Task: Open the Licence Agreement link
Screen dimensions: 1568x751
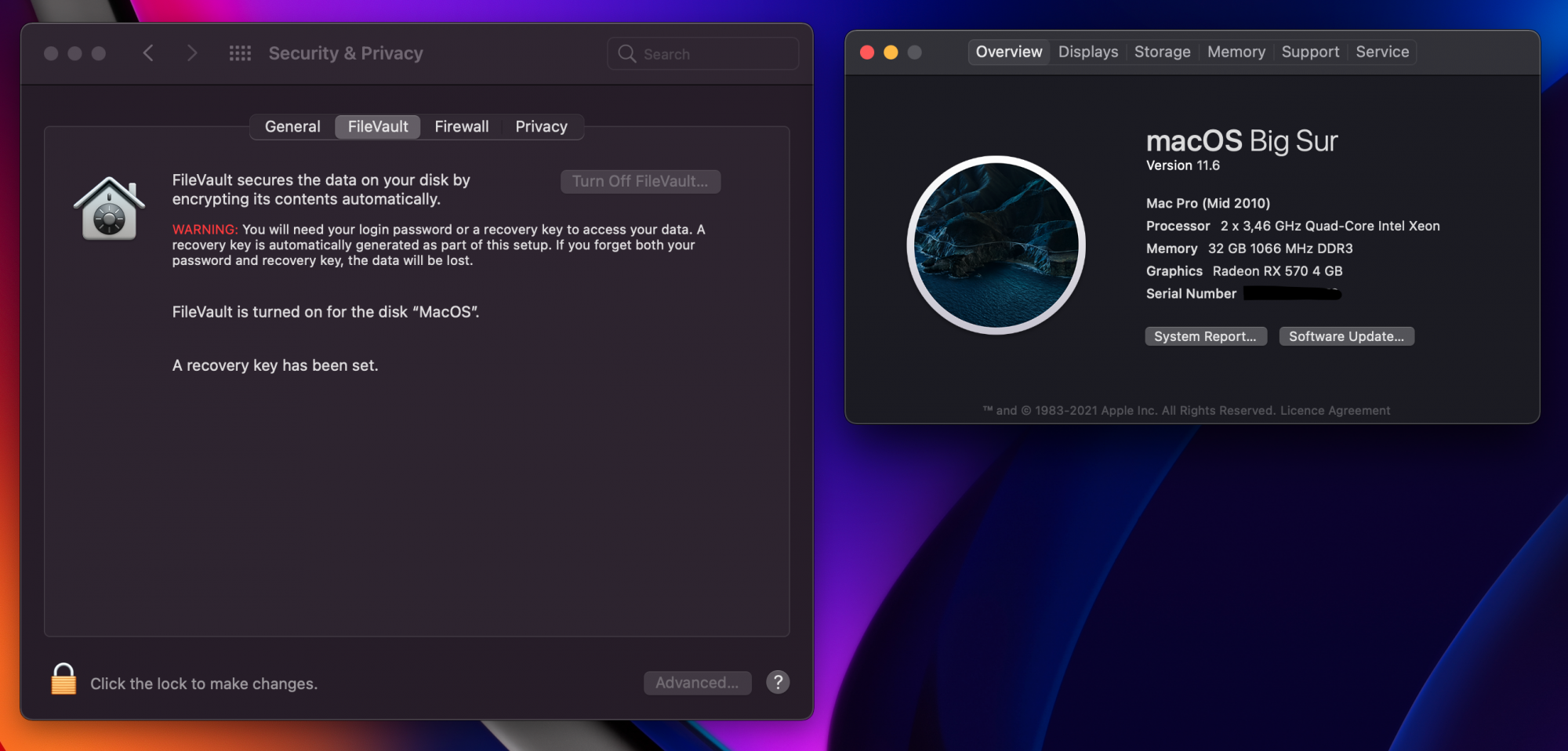Action: click(1335, 411)
